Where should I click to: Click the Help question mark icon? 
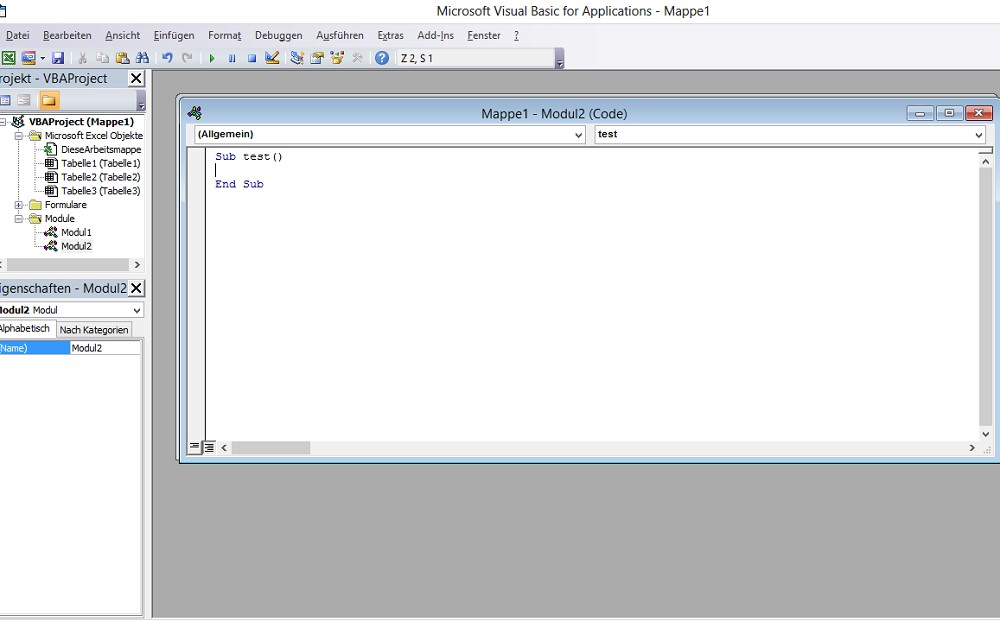coord(381,57)
